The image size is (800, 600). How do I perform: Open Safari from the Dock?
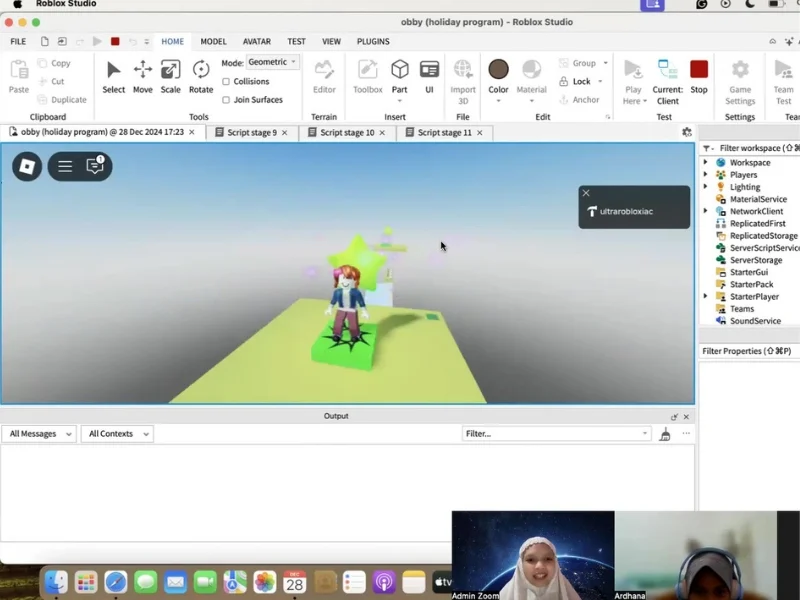click(x=116, y=582)
